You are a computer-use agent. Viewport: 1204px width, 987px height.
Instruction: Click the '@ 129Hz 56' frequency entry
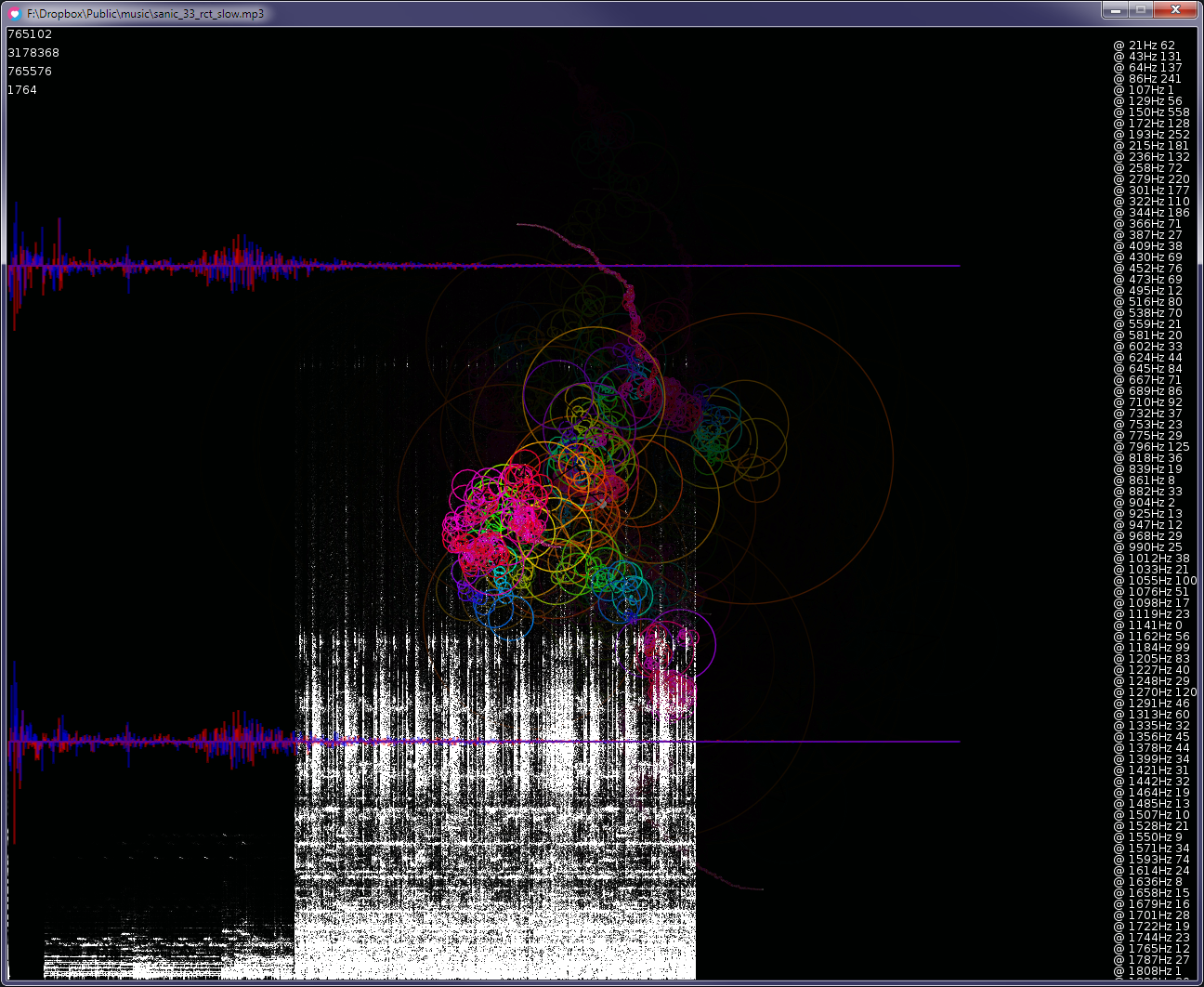[x=1148, y=101]
